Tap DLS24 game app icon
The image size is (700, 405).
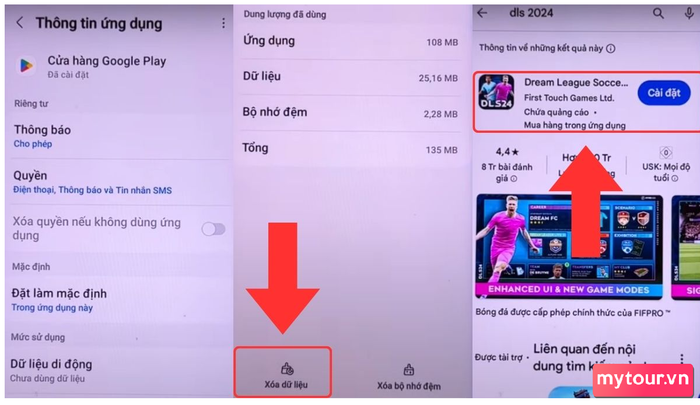click(x=496, y=92)
